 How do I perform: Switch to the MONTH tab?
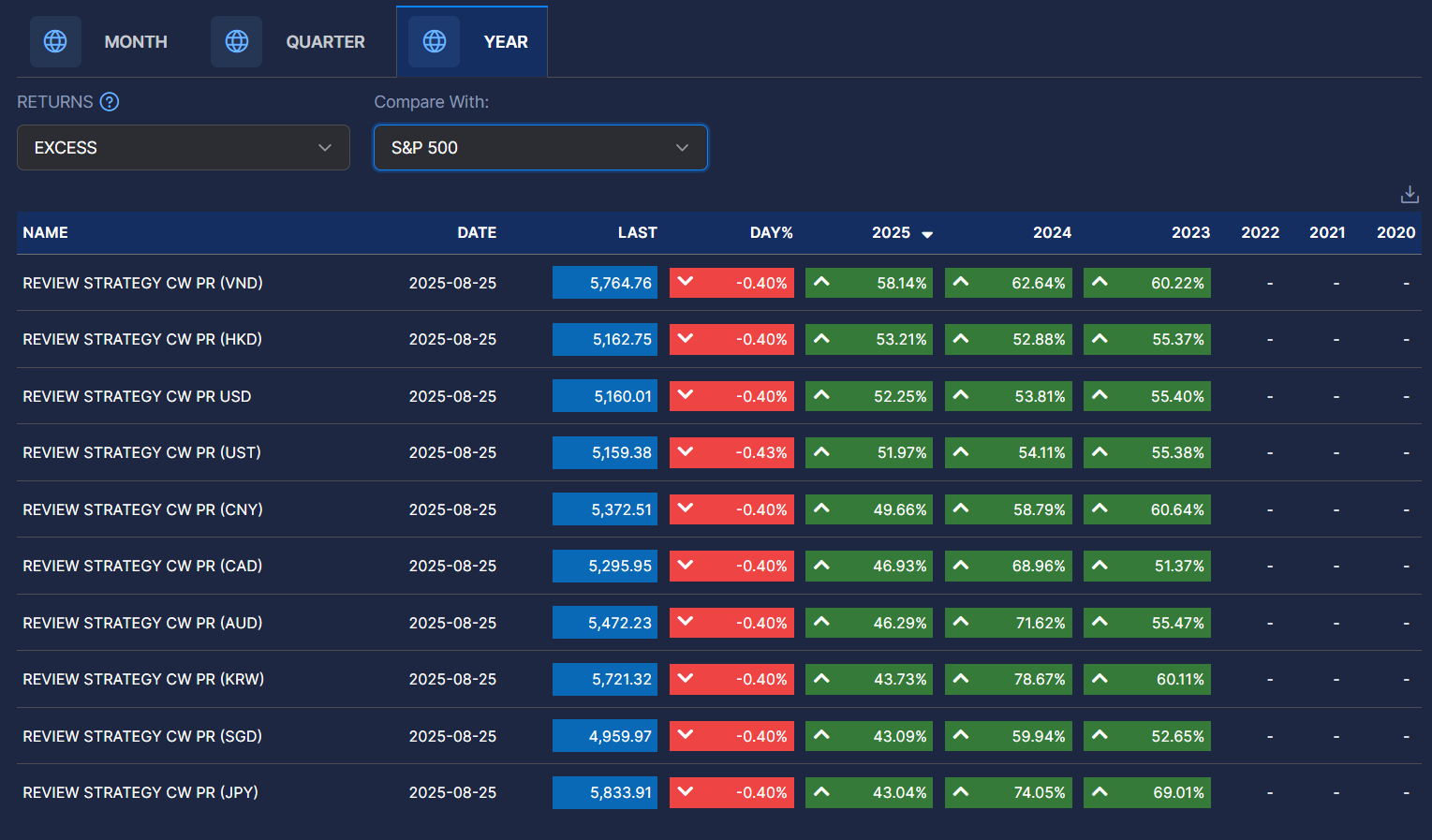coord(98,41)
